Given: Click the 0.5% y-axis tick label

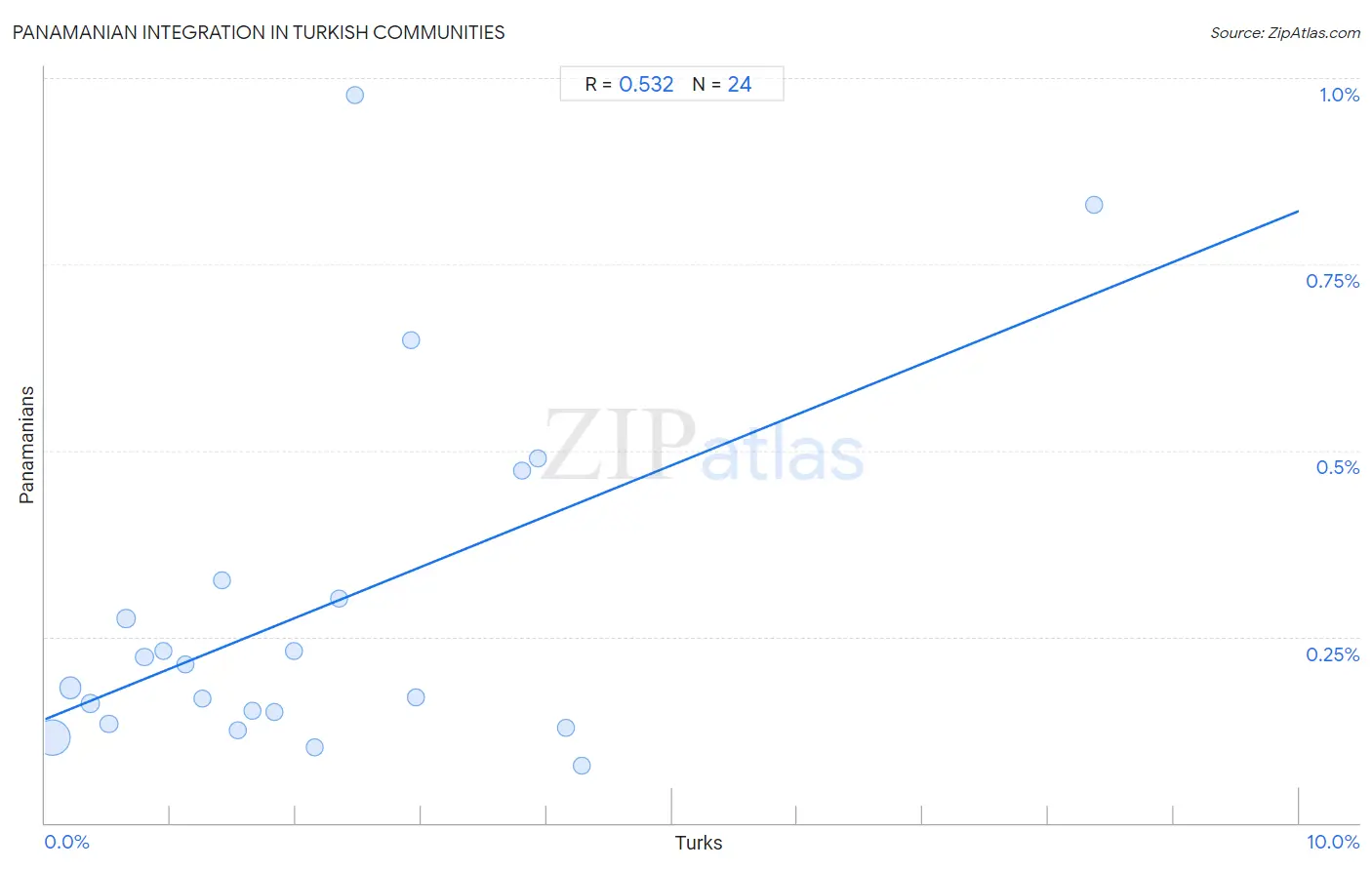Looking at the screenshot, I should (1337, 467).
